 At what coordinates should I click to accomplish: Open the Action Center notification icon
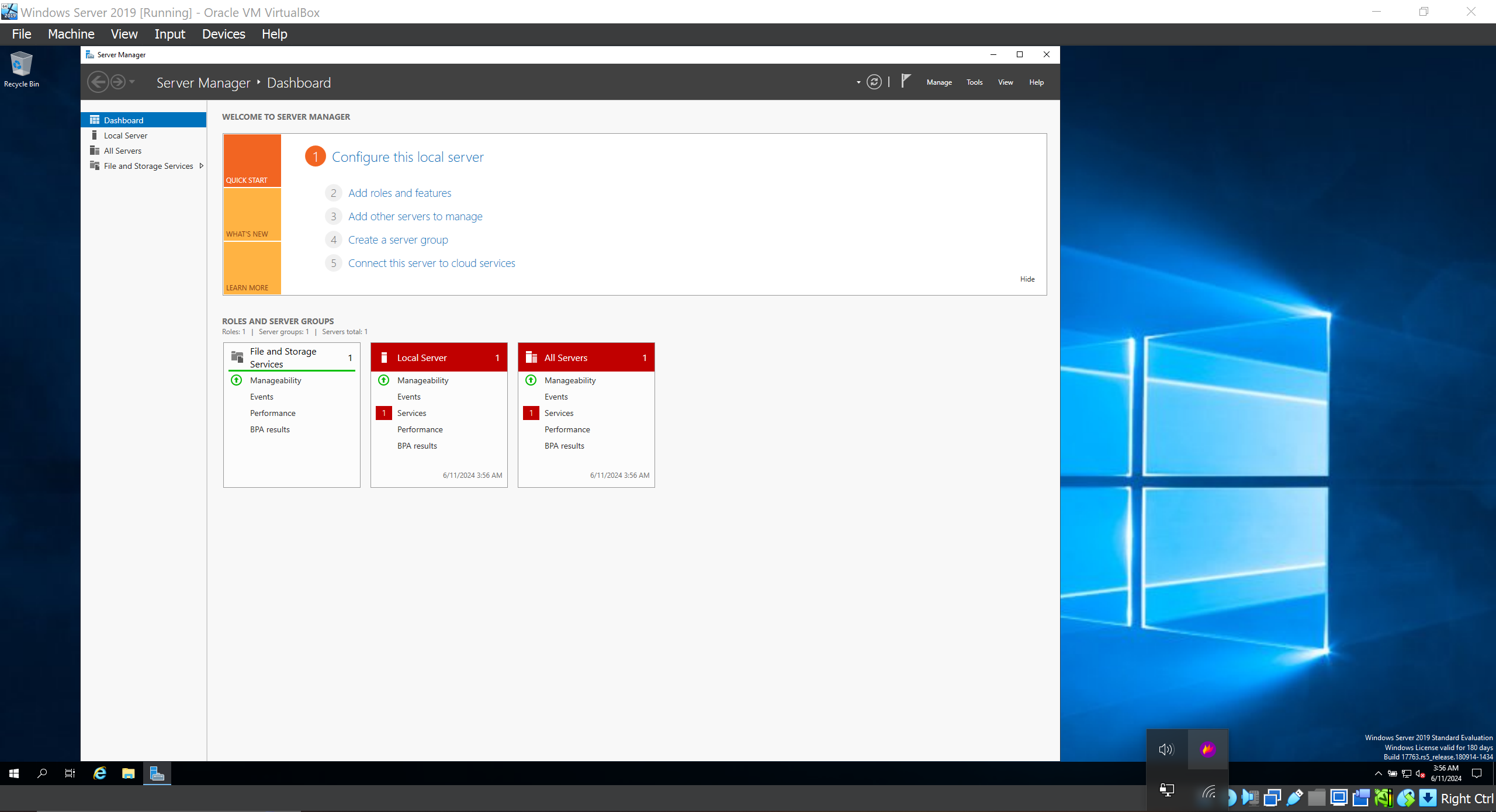point(1477,773)
